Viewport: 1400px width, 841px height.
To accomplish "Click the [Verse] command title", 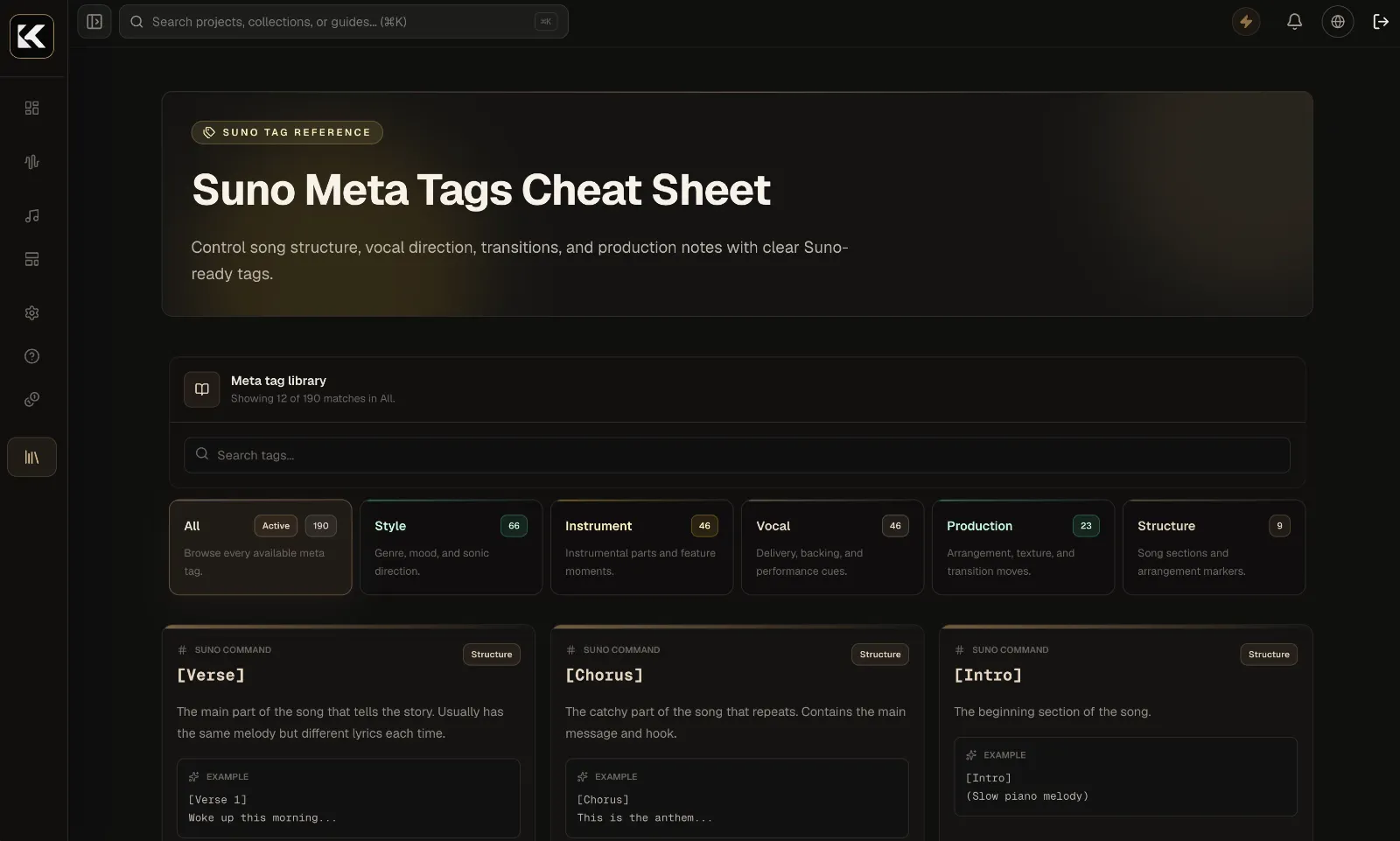I will tap(211, 675).
